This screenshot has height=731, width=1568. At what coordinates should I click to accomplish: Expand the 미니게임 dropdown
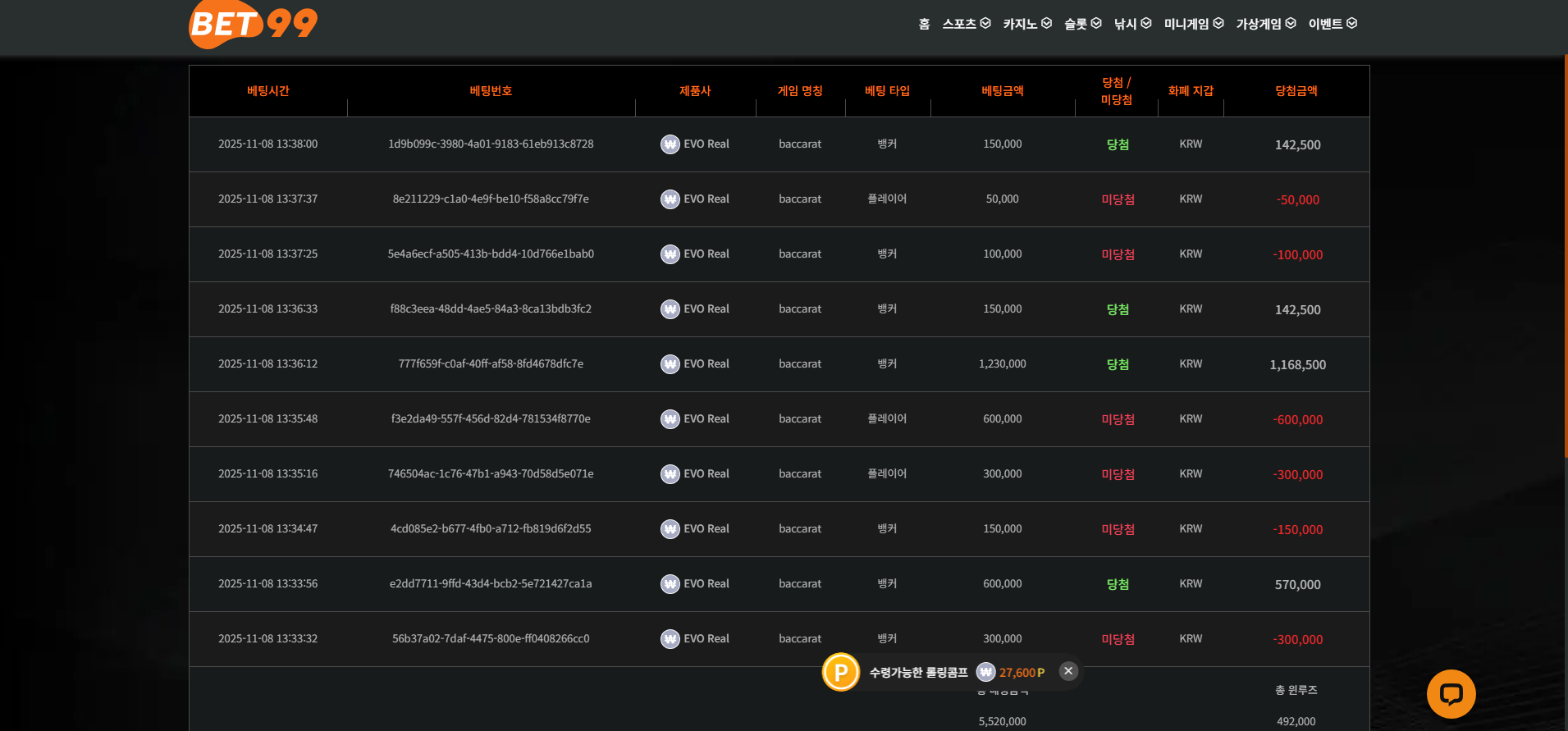pyautogui.click(x=1193, y=24)
